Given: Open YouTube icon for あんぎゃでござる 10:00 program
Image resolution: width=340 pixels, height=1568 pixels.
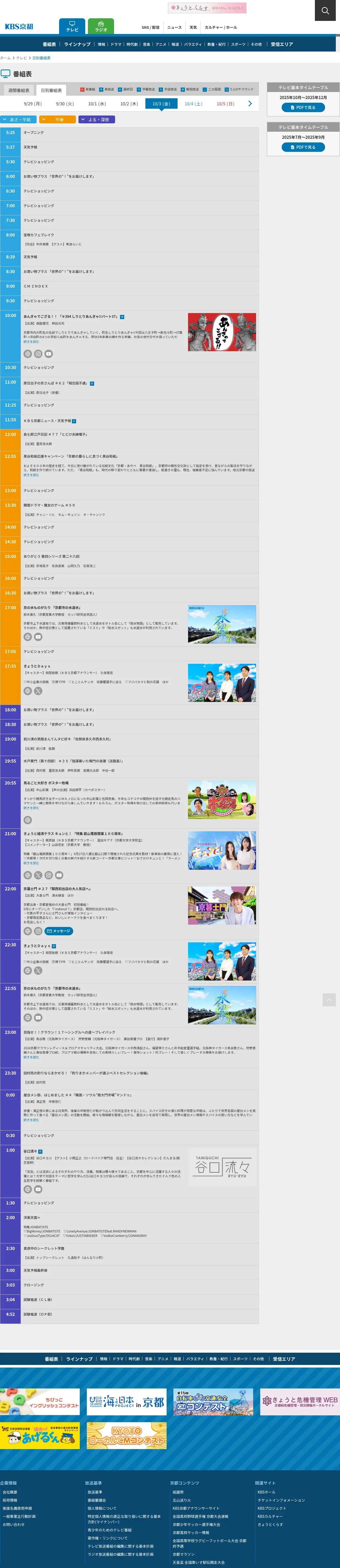Looking at the screenshot, I should [x=49, y=354].
